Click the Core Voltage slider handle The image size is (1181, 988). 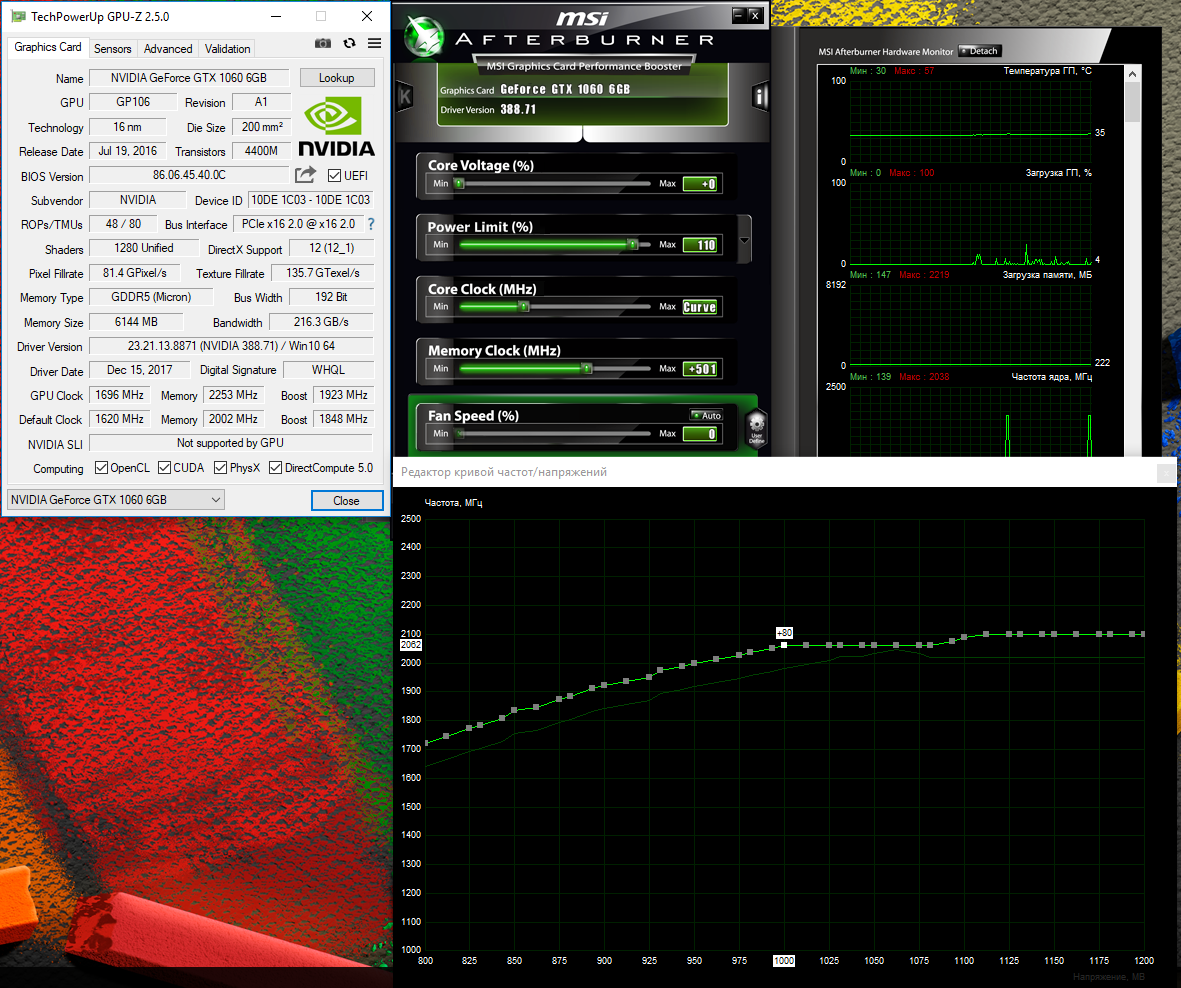tap(459, 183)
